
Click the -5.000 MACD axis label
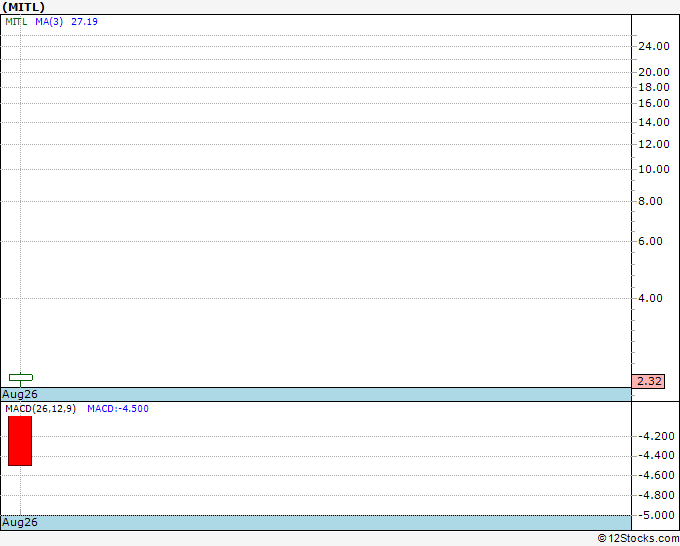tap(656, 515)
